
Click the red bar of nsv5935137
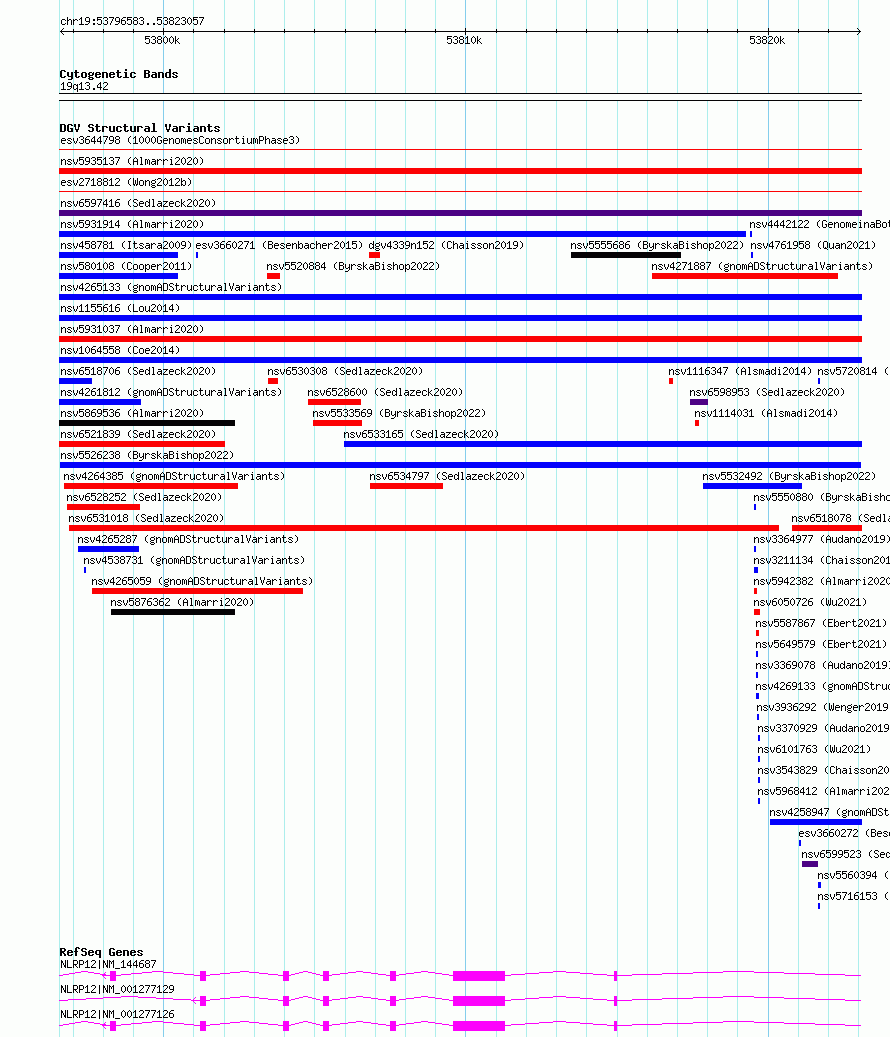point(460,171)
